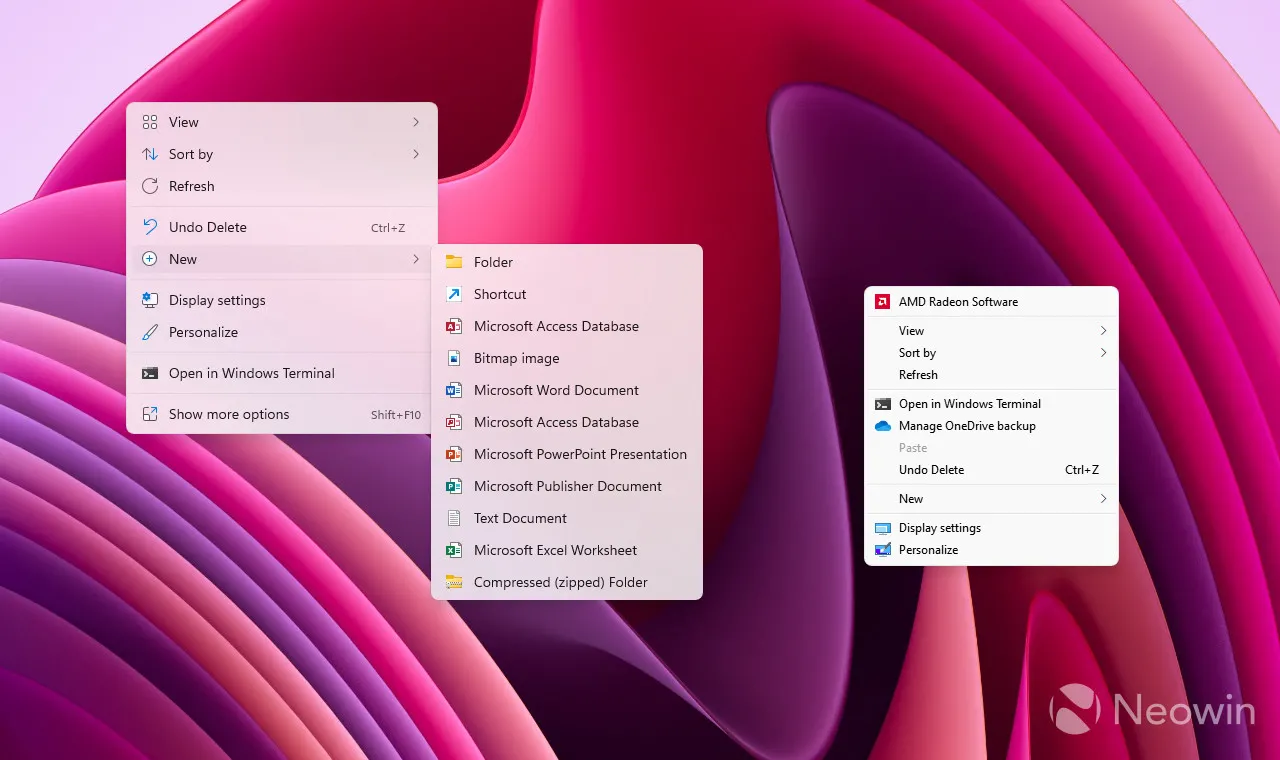
Task: Expand Sort by arrow in the right white menu
Action: (1104, 353)
